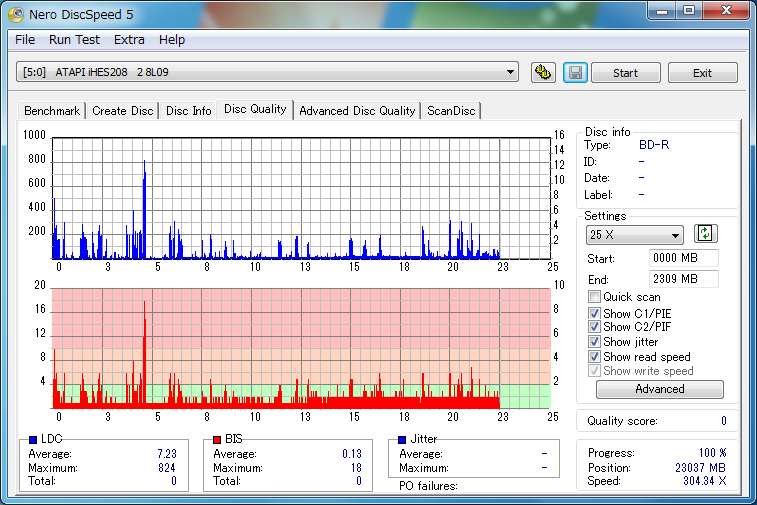The width and height of the screenshot is (757, 505).
Task: Click the tall LDC spike in upper graph
Action: coord(144,209)
